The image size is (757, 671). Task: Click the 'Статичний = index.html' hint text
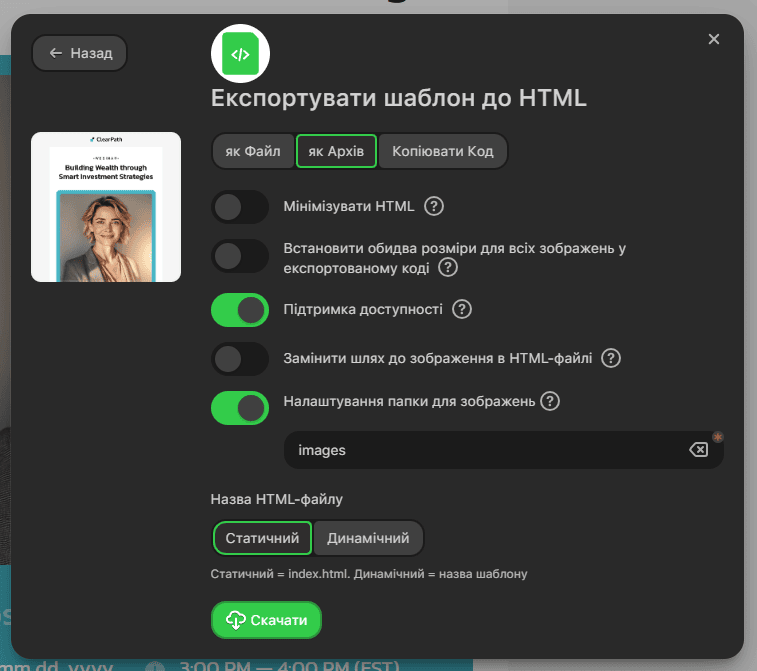369,574
